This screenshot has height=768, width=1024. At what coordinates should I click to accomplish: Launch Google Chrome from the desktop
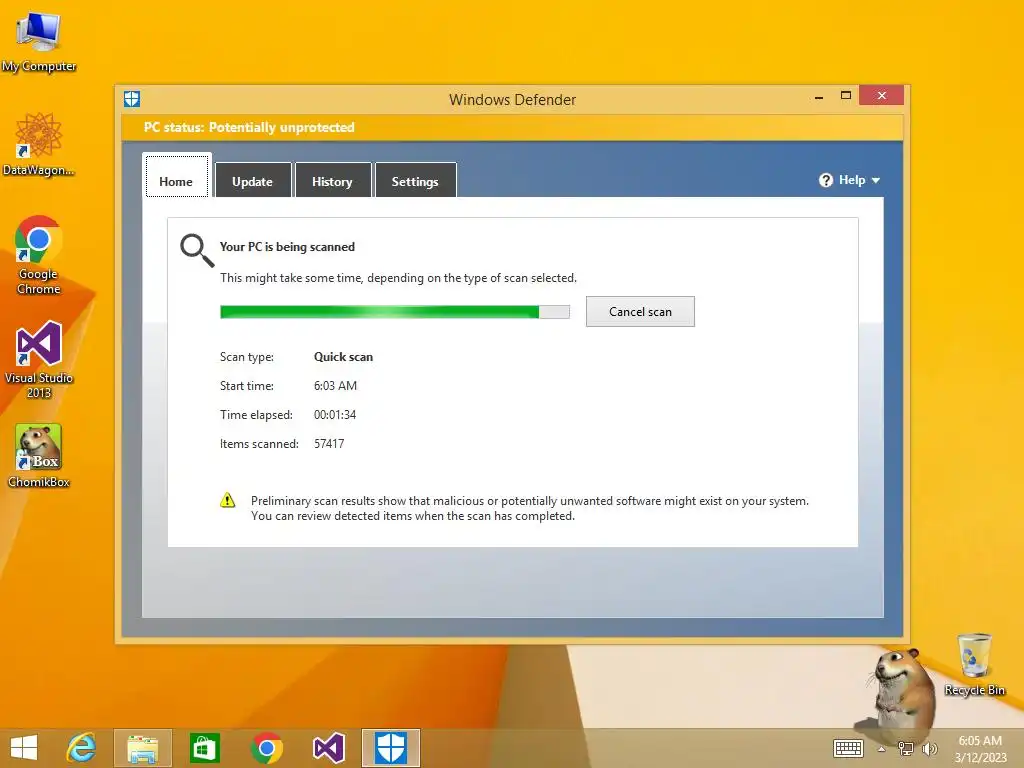39,255
